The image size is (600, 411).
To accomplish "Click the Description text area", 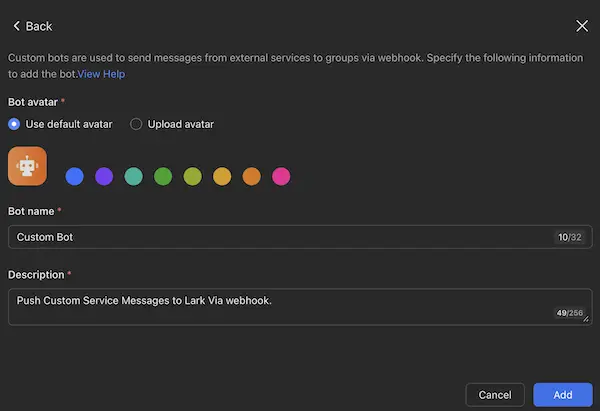I will point(280,306).
